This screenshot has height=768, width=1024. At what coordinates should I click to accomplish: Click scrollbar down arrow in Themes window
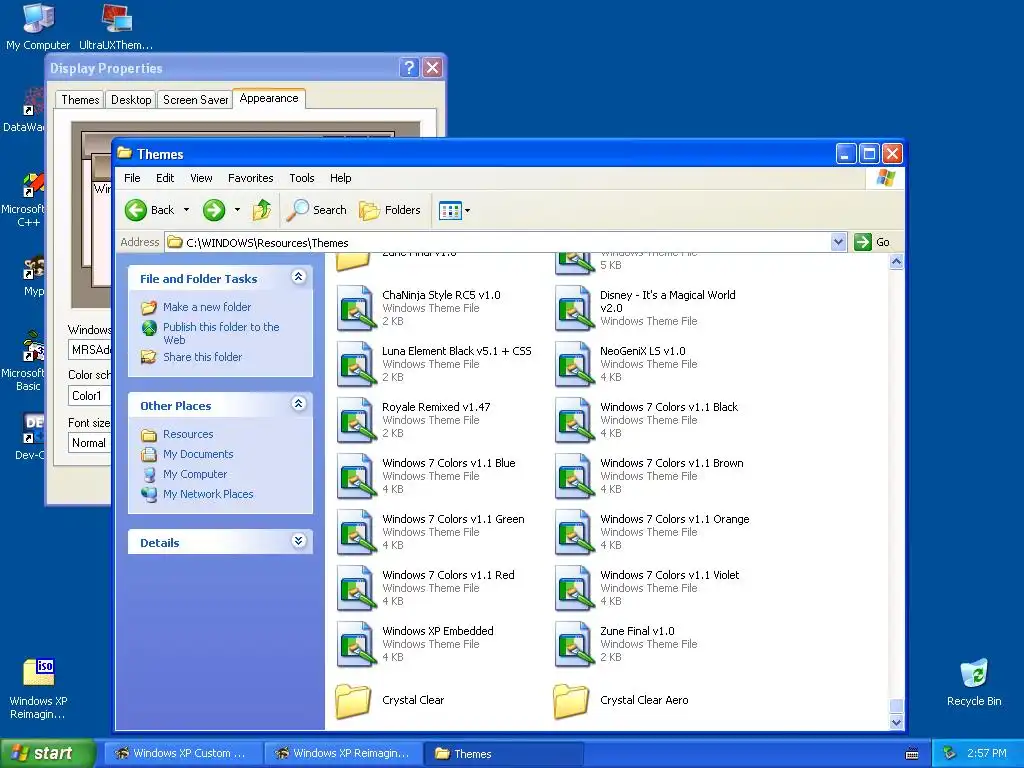point(897,722)
